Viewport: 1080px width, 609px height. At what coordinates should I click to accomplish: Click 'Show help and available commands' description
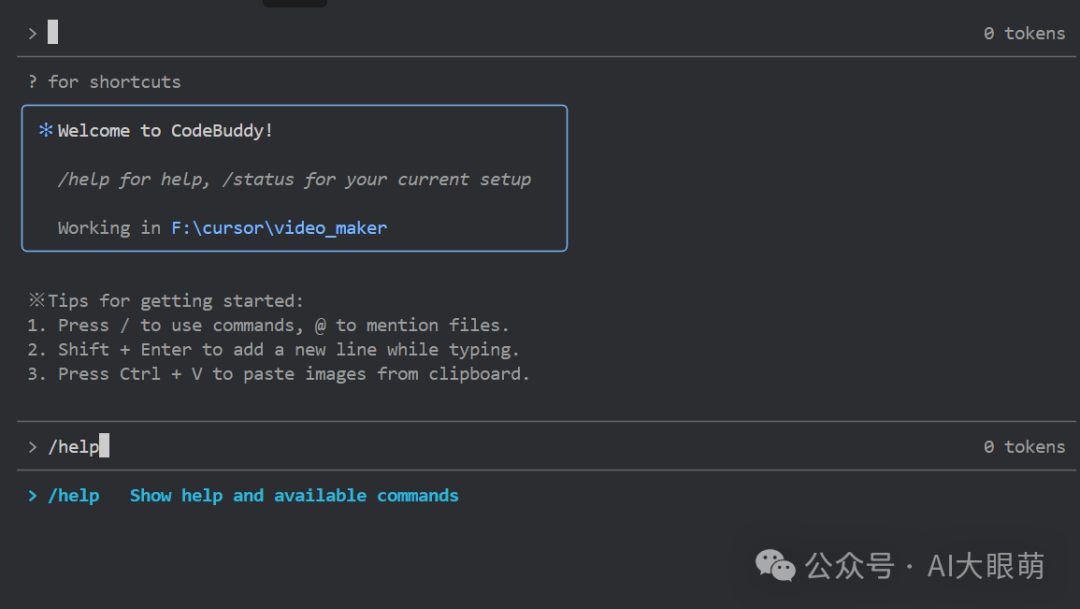click(294, 496)
